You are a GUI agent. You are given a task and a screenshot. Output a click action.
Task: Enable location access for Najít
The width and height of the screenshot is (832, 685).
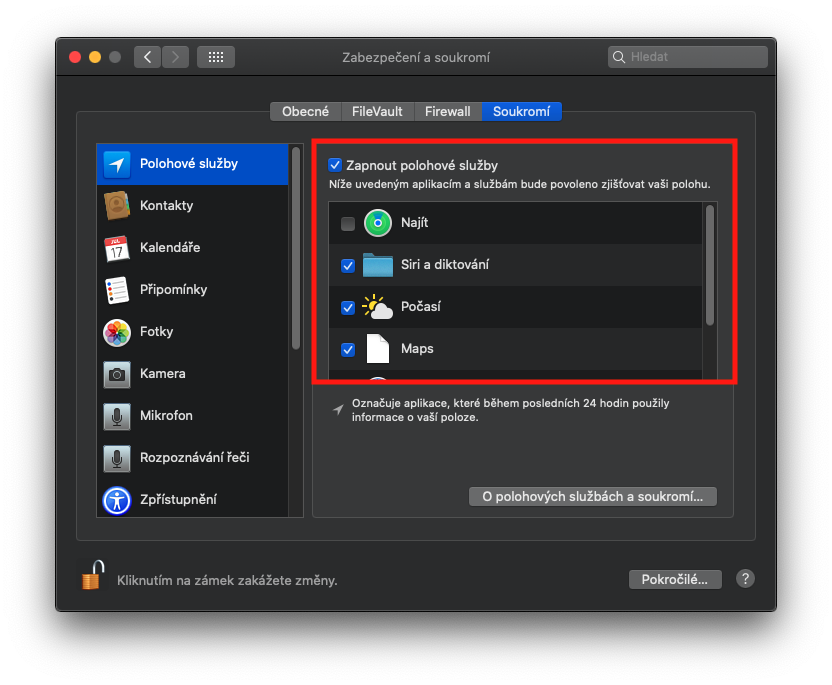click(348, 223)
